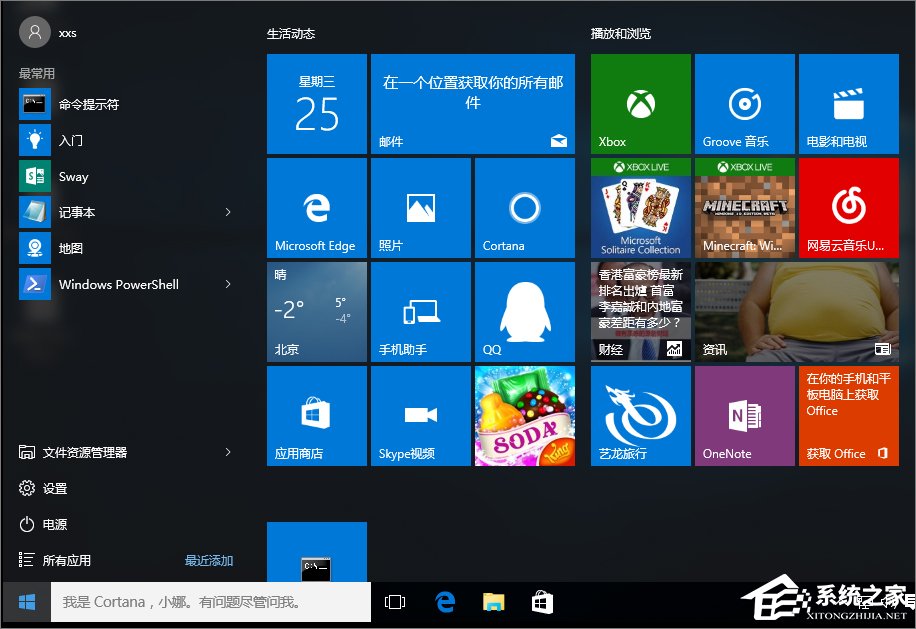Open File Explorer from the taskbar
916x629 pixels.
492,602
